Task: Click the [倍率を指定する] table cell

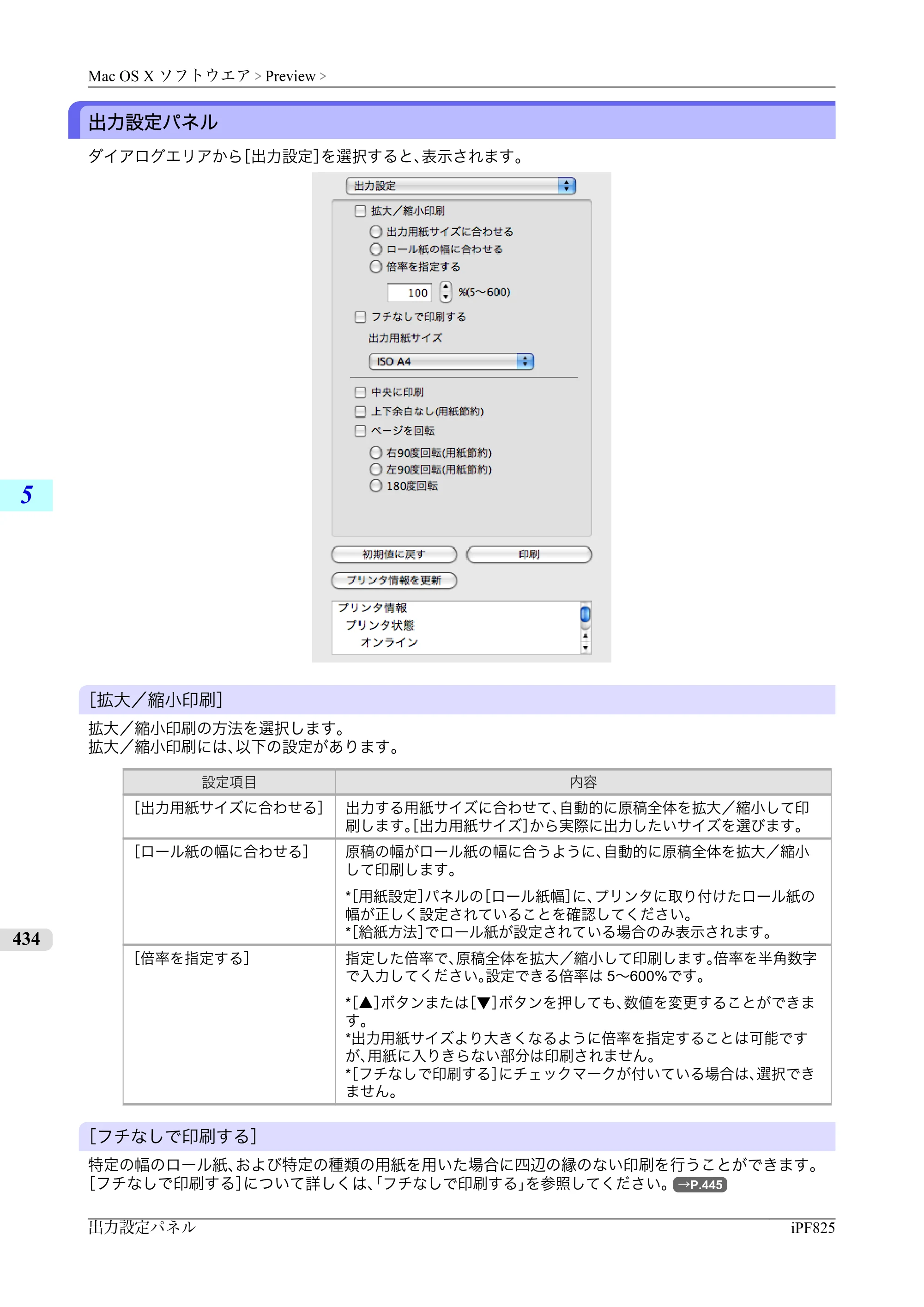Action: point(229,1025)
